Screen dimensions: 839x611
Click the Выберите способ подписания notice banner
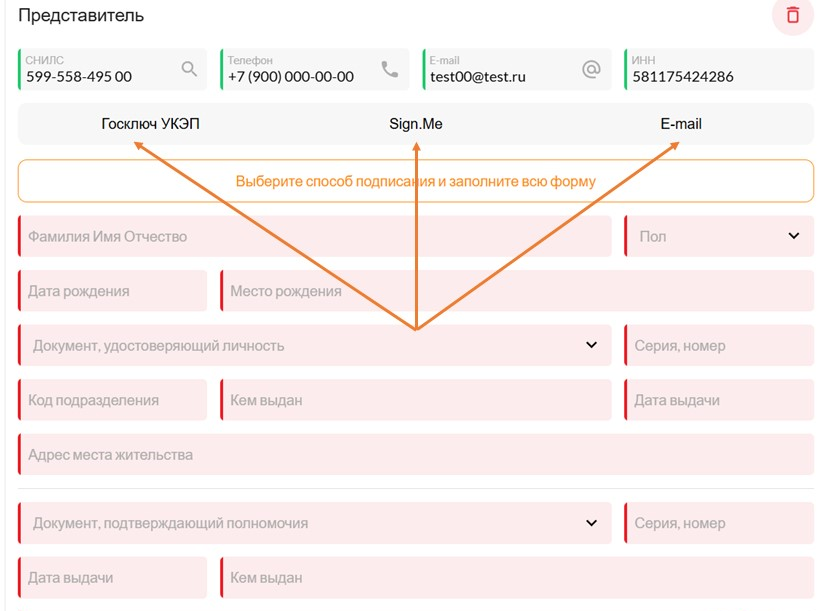click(x=416, y=181)
